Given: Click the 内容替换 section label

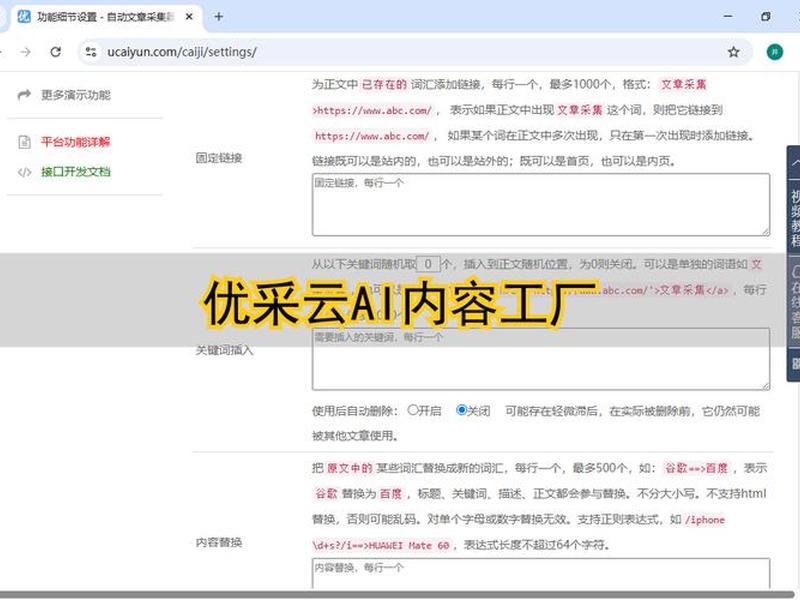Looking at the screenshot, I should pyautogui.click(x=219, y=542).
